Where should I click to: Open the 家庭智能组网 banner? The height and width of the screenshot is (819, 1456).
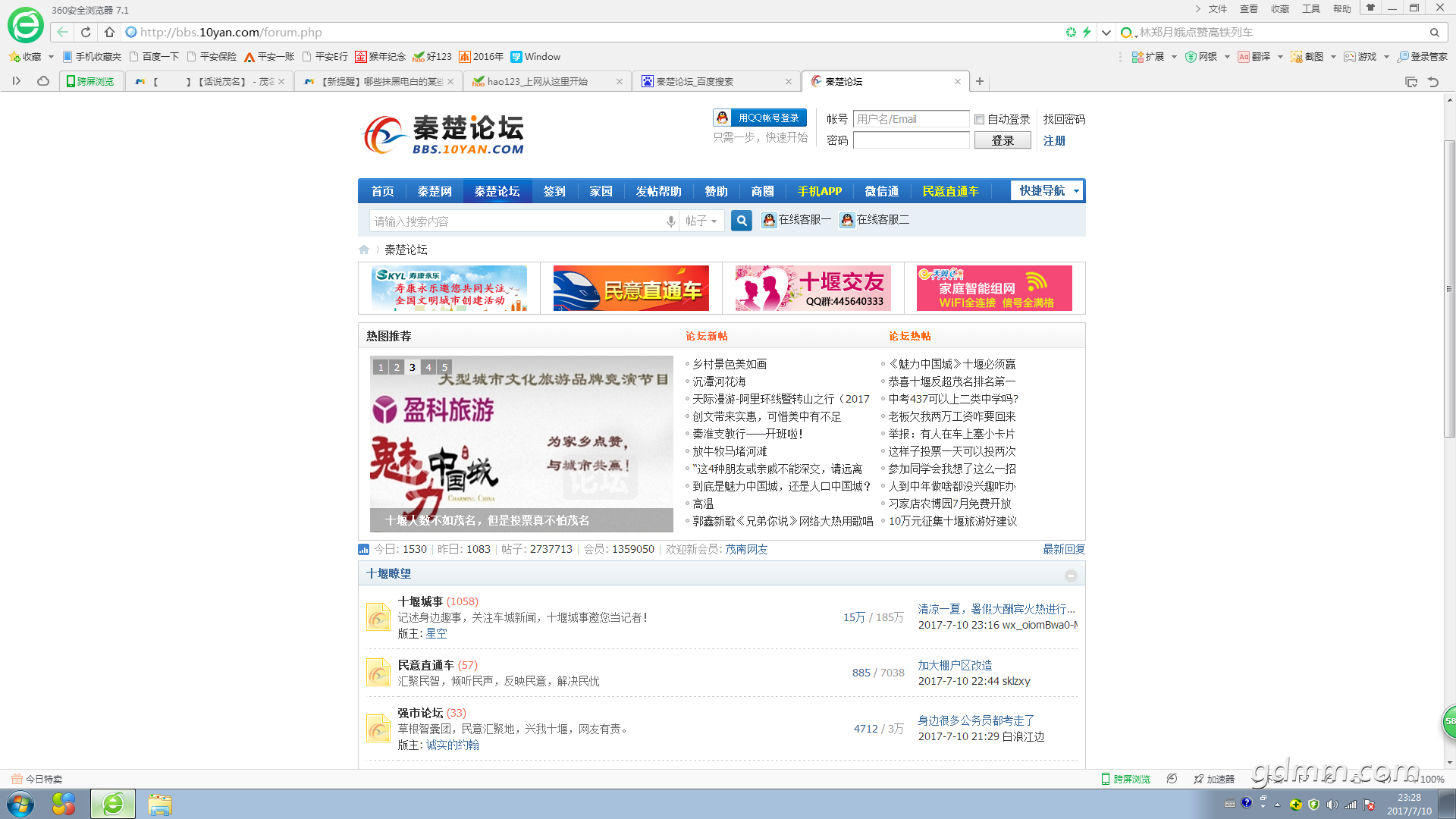pos(994,288)
